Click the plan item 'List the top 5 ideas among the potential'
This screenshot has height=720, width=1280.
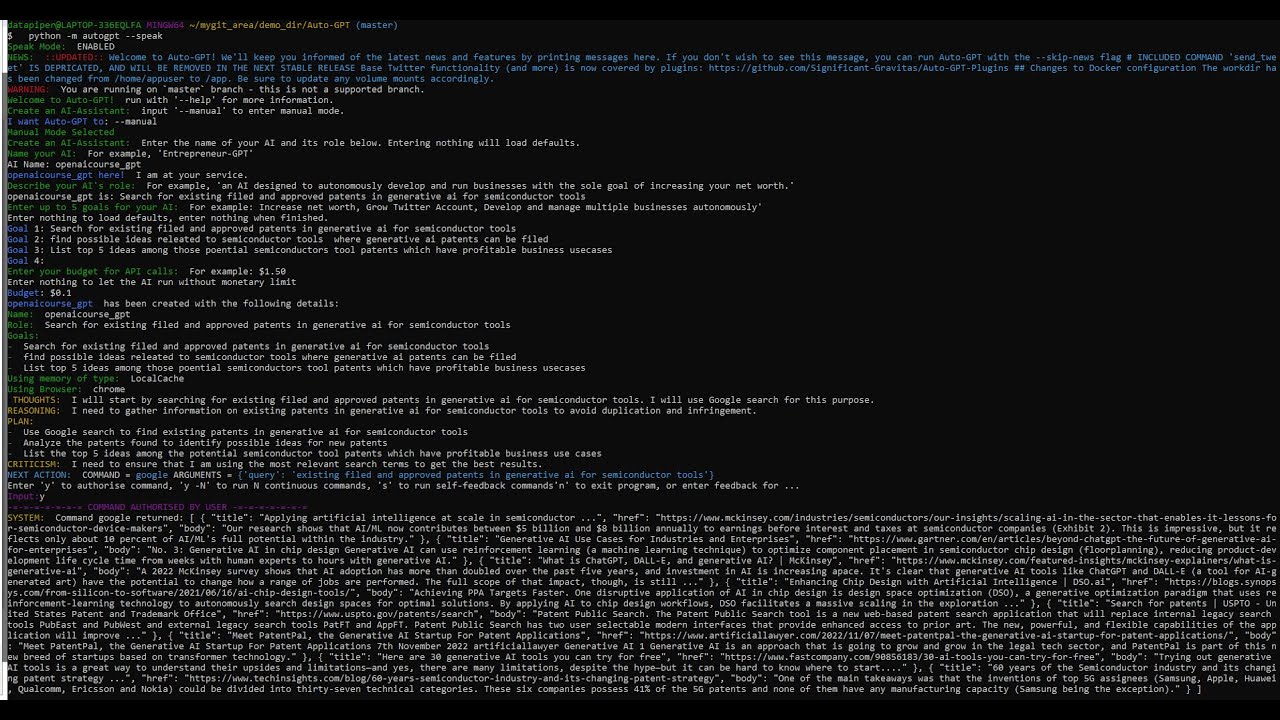[312, 454]
